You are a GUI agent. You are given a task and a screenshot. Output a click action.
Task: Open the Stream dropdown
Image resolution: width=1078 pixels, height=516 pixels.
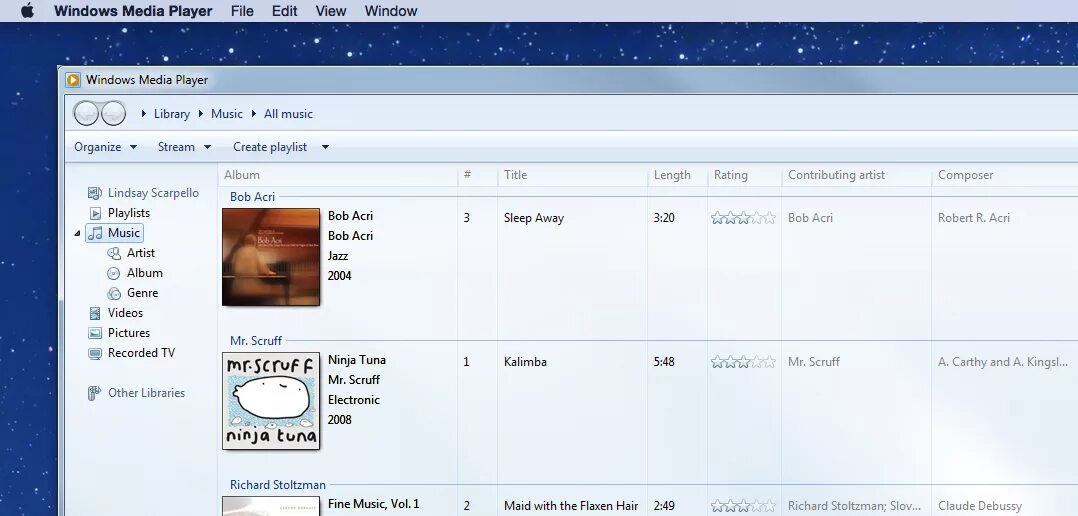184,147
